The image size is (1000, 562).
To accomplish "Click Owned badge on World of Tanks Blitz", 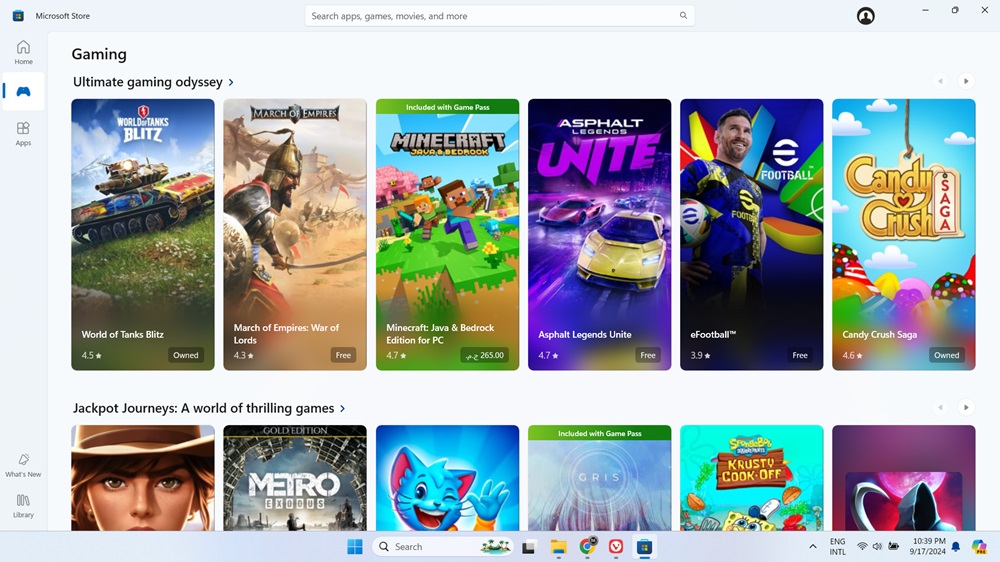I will (x=186, y=355).
